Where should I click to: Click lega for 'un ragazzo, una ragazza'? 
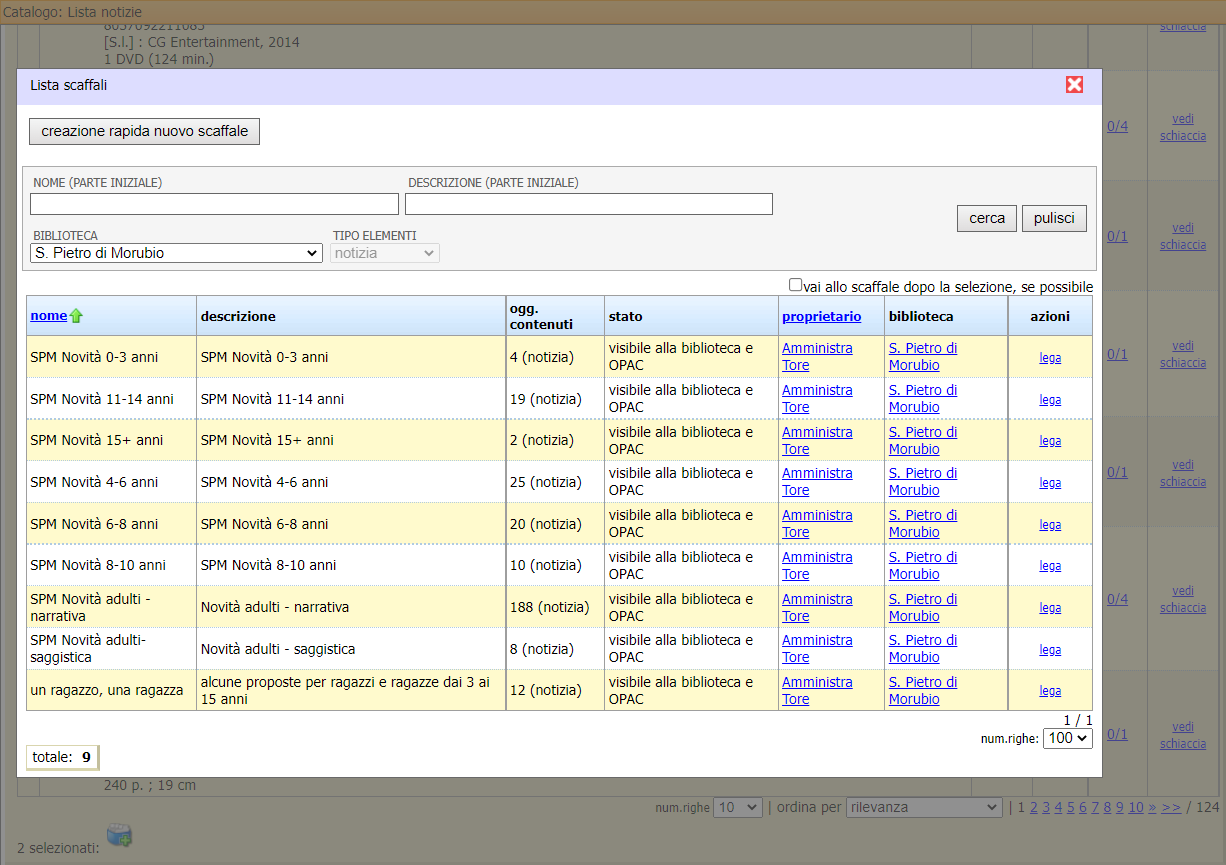click(x=1050, y=690)
